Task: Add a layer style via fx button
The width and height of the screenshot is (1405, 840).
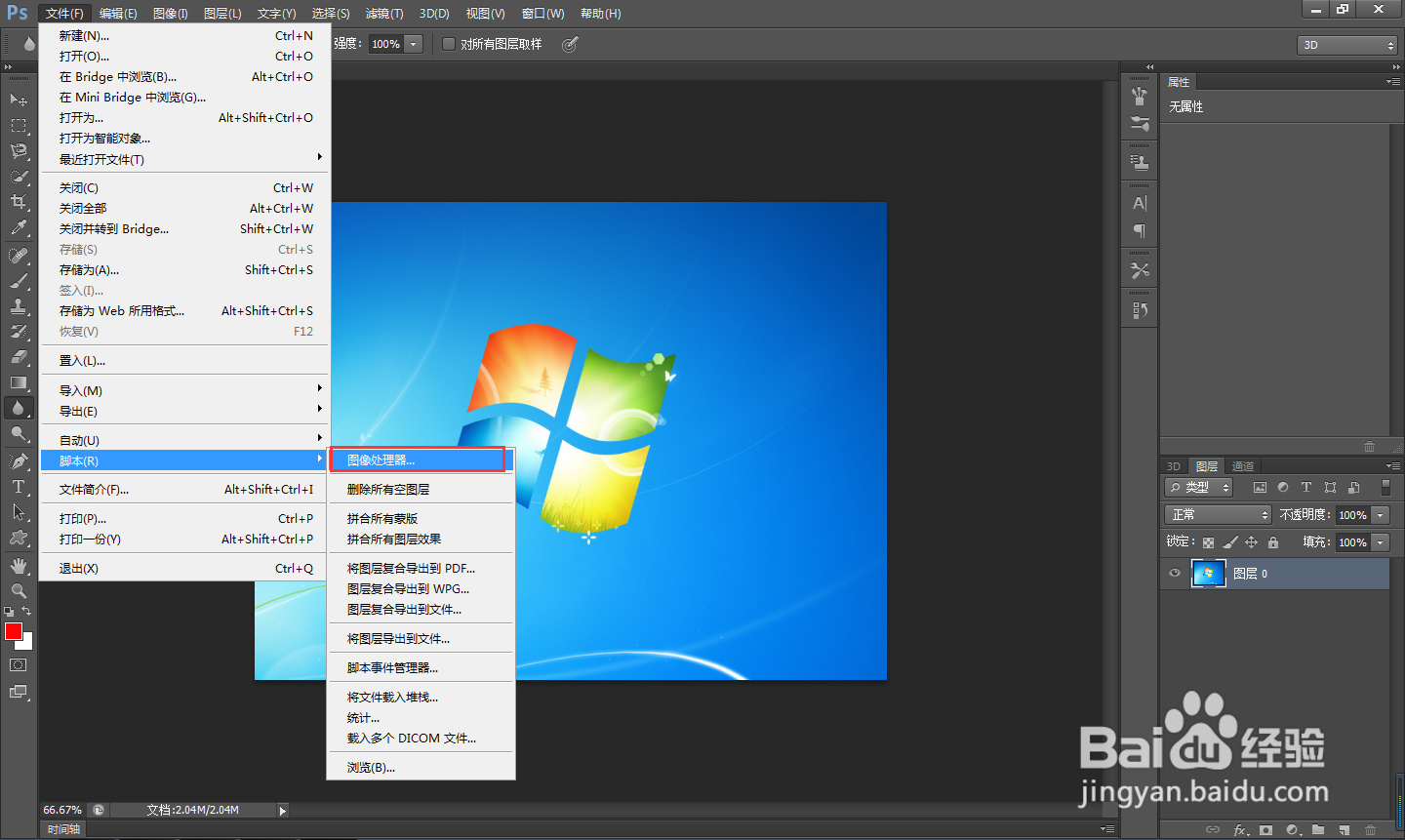Action: [1240, 830]
